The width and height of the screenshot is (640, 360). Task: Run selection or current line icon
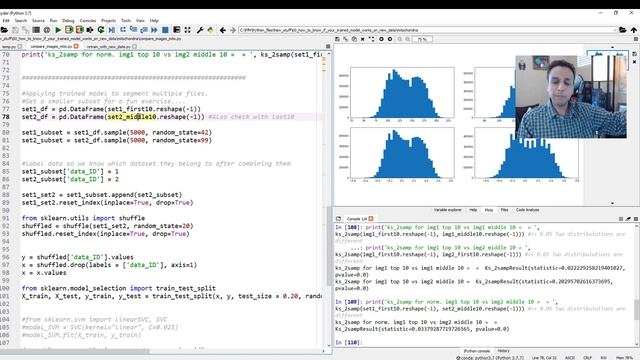coord(90,30)
